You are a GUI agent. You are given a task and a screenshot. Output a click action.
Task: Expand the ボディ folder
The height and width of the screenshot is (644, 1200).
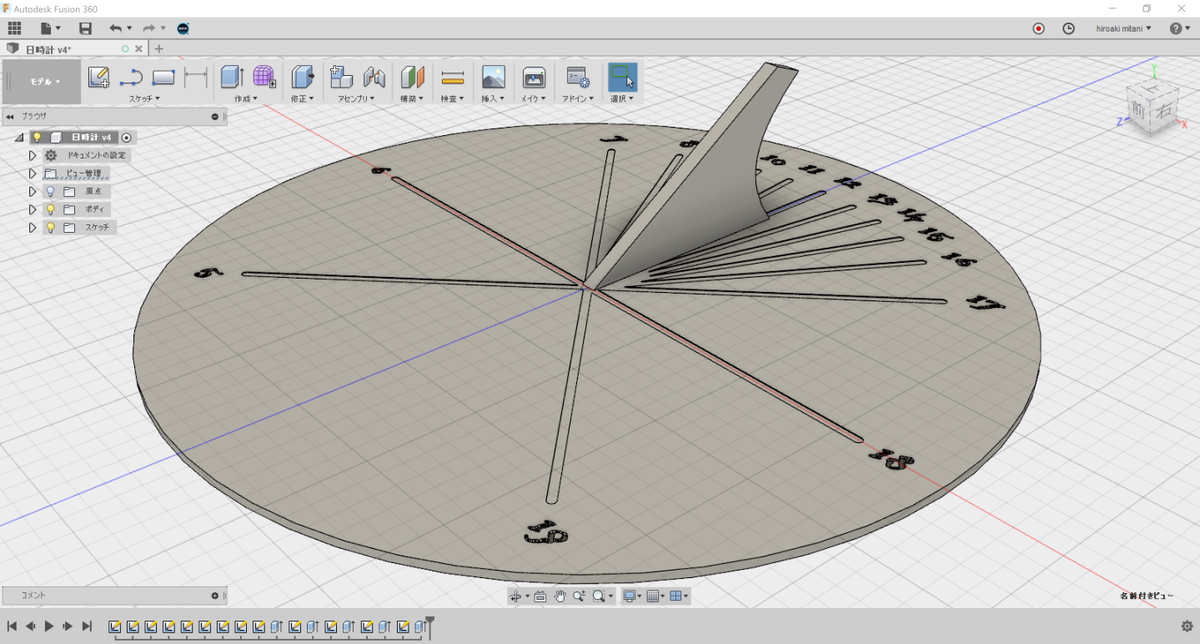coord(32,209)
